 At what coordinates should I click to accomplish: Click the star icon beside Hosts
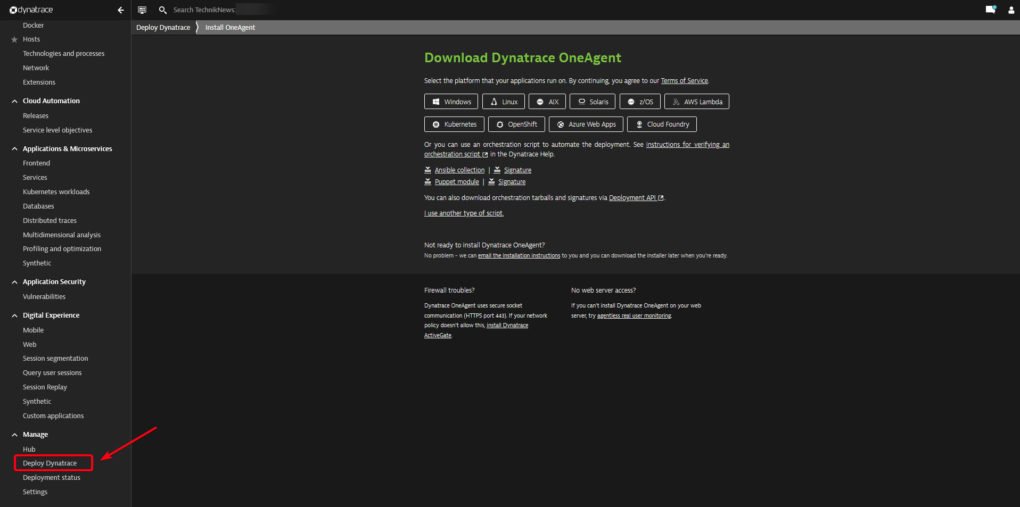[13, 39]
